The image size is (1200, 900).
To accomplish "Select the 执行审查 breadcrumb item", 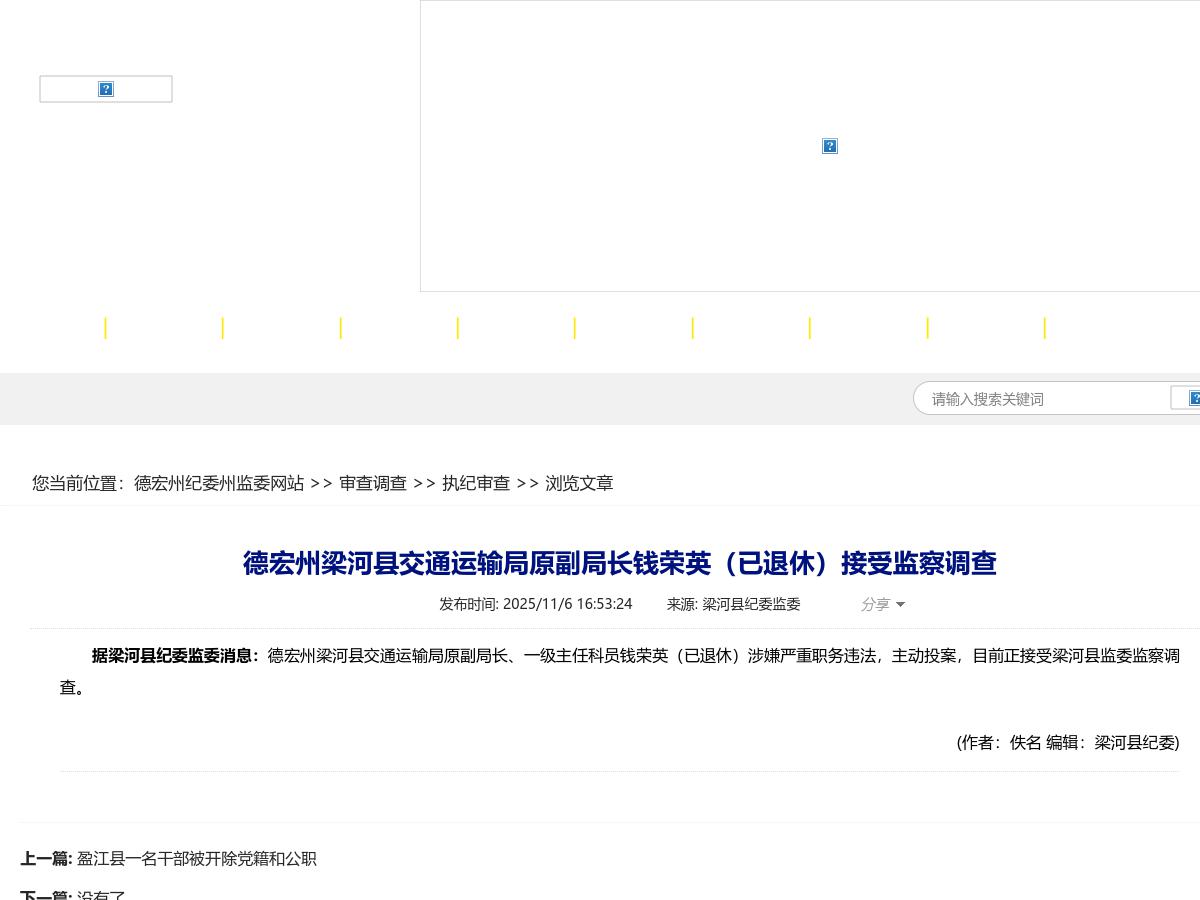I will [476, 483].
